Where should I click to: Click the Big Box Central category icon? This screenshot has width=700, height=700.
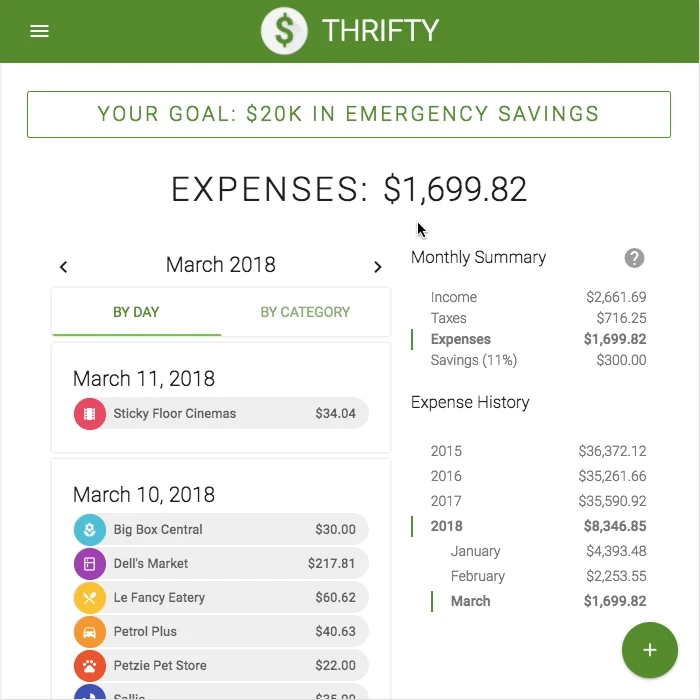coord(90,530)
